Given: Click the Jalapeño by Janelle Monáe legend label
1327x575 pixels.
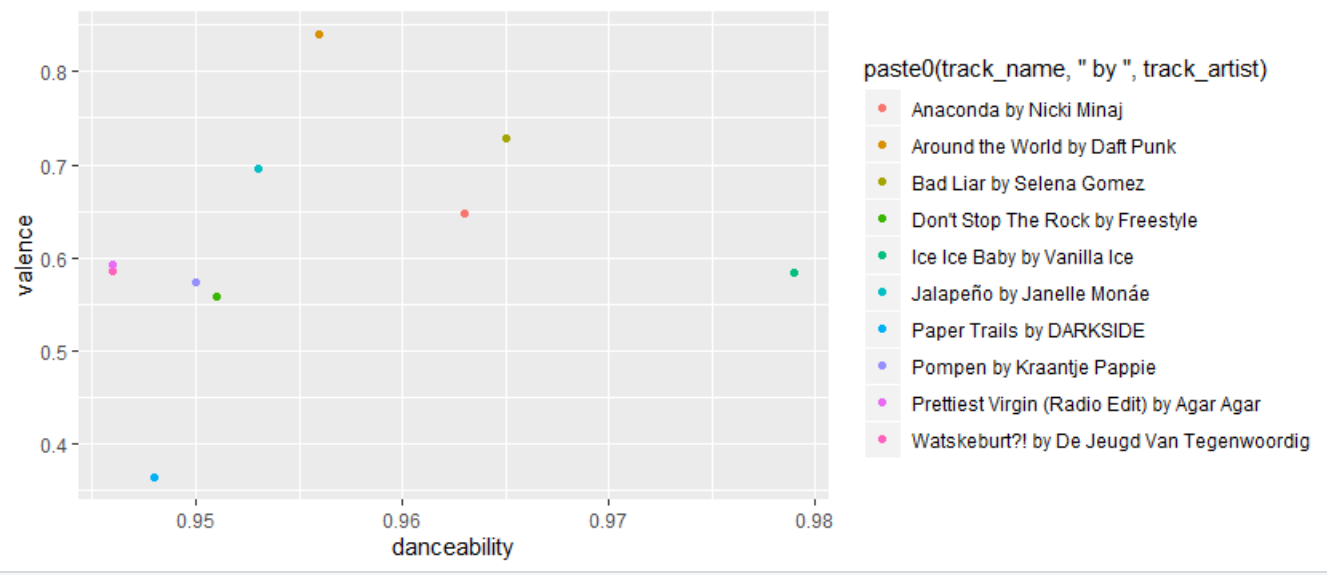Looking at the screenshot, I should 1030,294.
